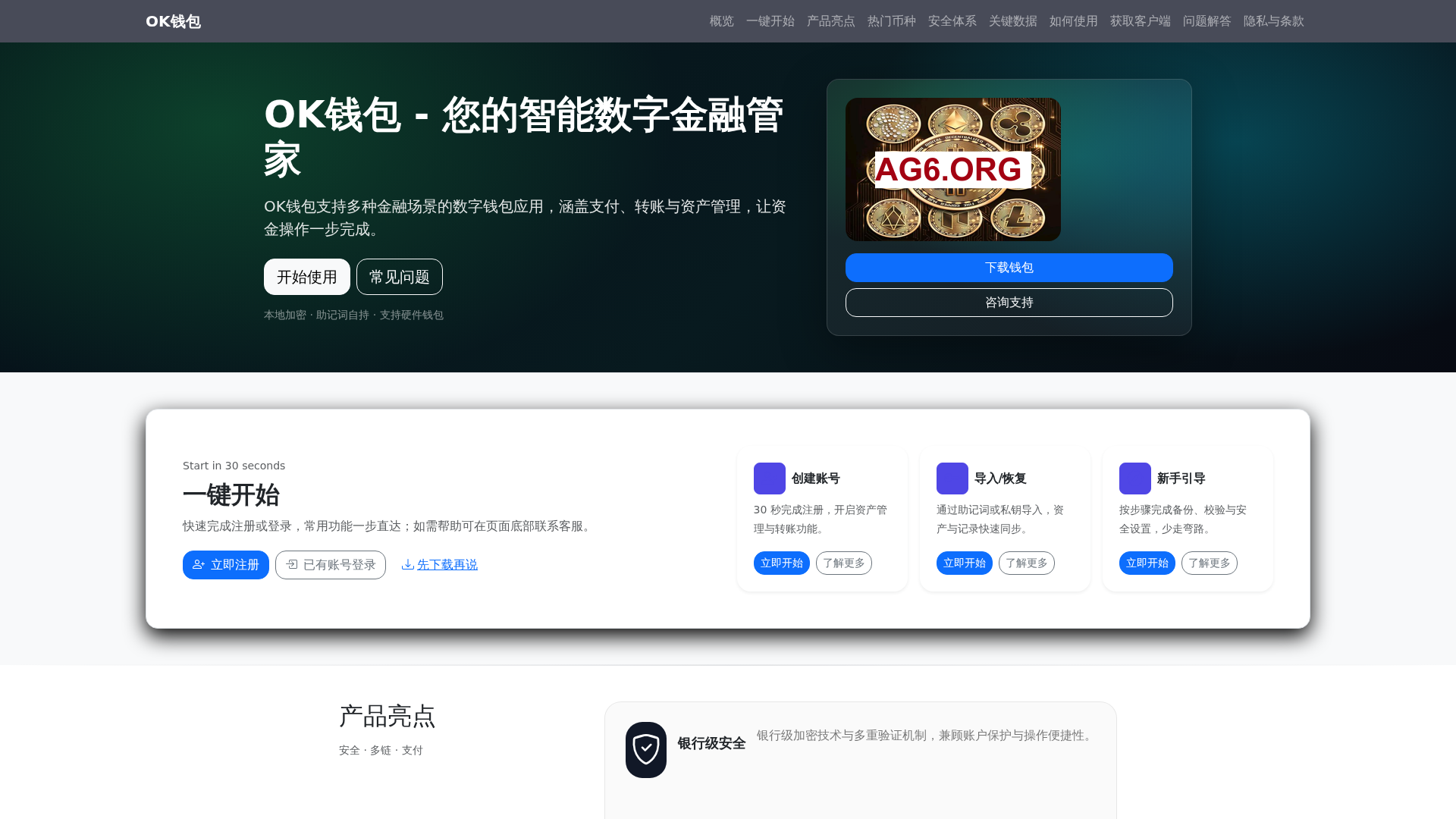Viewport: 1456px width, 819px height.
Task: Select 热门币种 in the top menu
Action: (x=891, y=21)
